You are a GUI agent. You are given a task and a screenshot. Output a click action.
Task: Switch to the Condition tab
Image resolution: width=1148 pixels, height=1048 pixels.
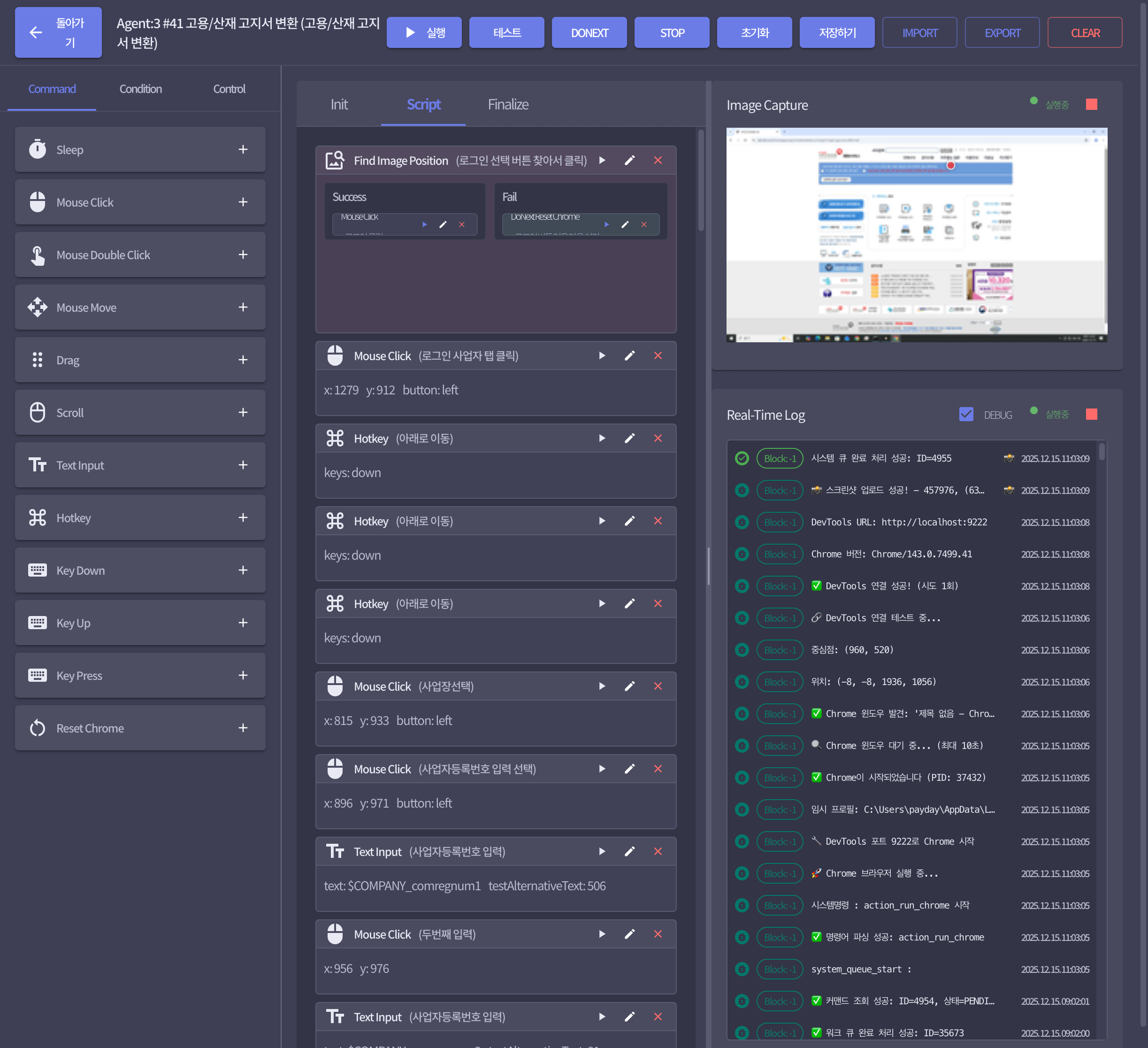pyautogui.click(x=141, y=89)
